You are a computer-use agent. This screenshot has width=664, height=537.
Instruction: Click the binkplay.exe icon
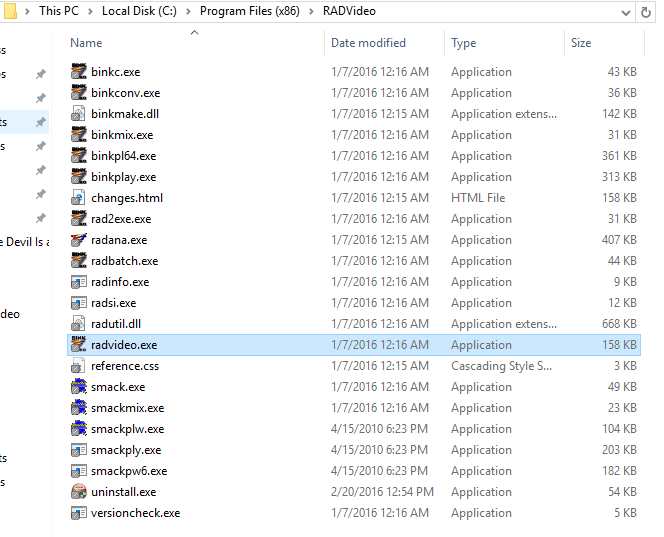click(79, 177)
